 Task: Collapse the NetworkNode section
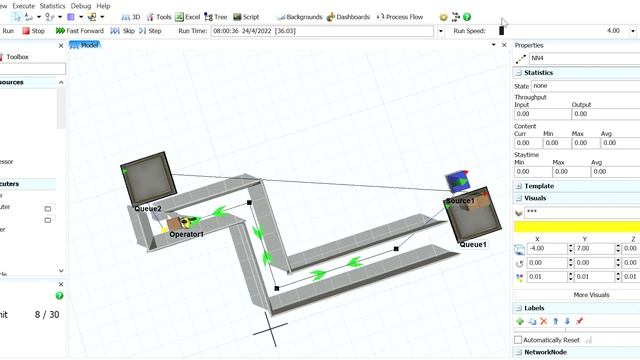coord(518,352)
